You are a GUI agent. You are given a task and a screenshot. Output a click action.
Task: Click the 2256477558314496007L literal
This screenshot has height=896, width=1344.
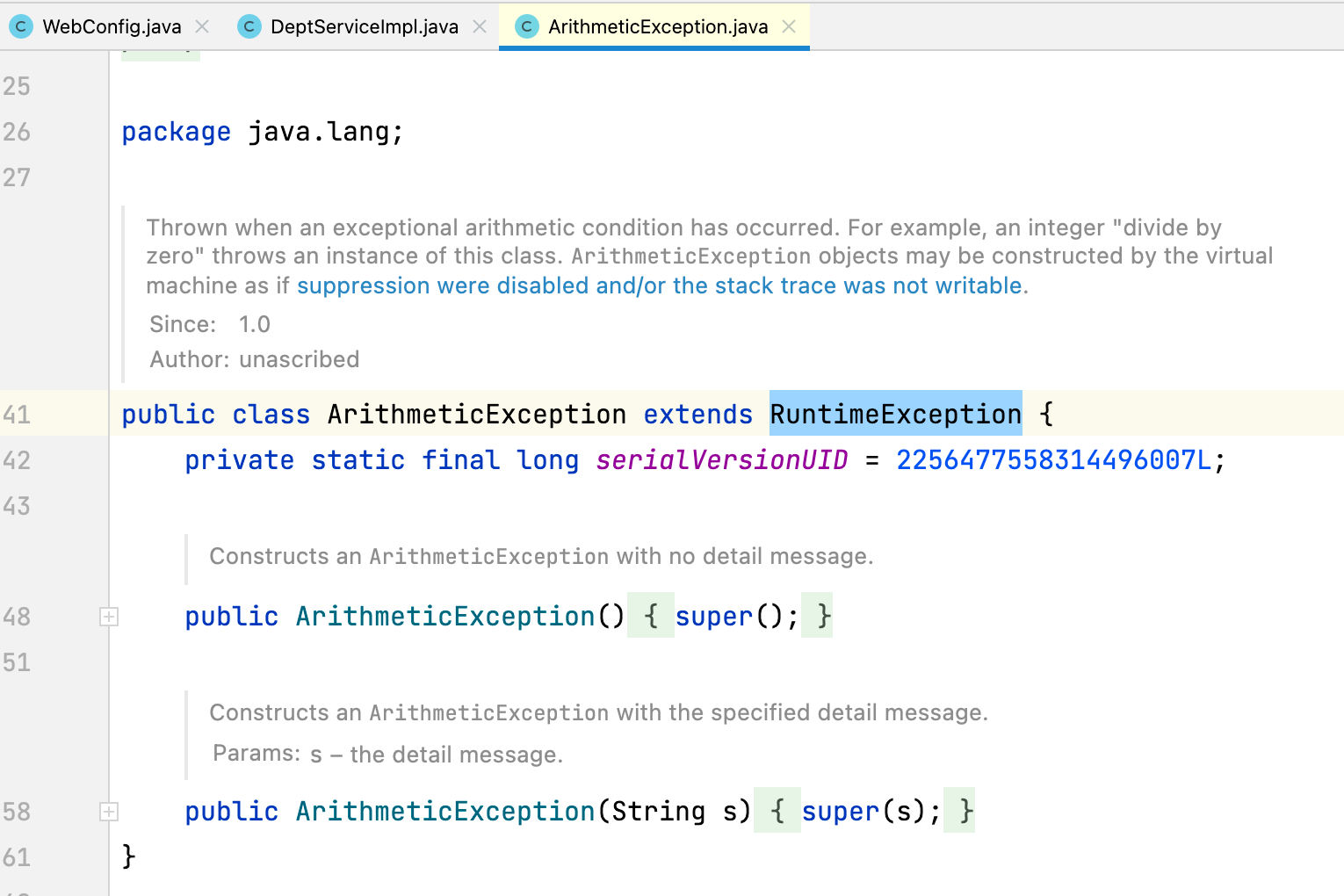pyautogui.click(x=1053, y=459)
